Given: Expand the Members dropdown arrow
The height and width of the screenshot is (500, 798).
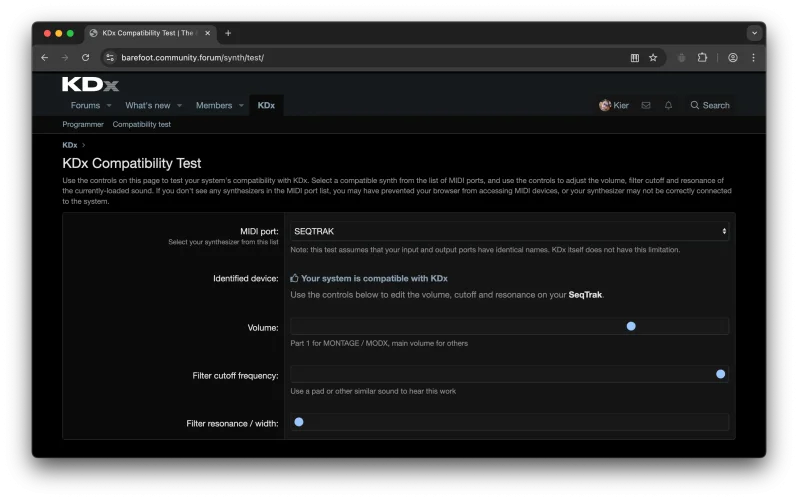Looking at the screenshot, I should 241,105.
